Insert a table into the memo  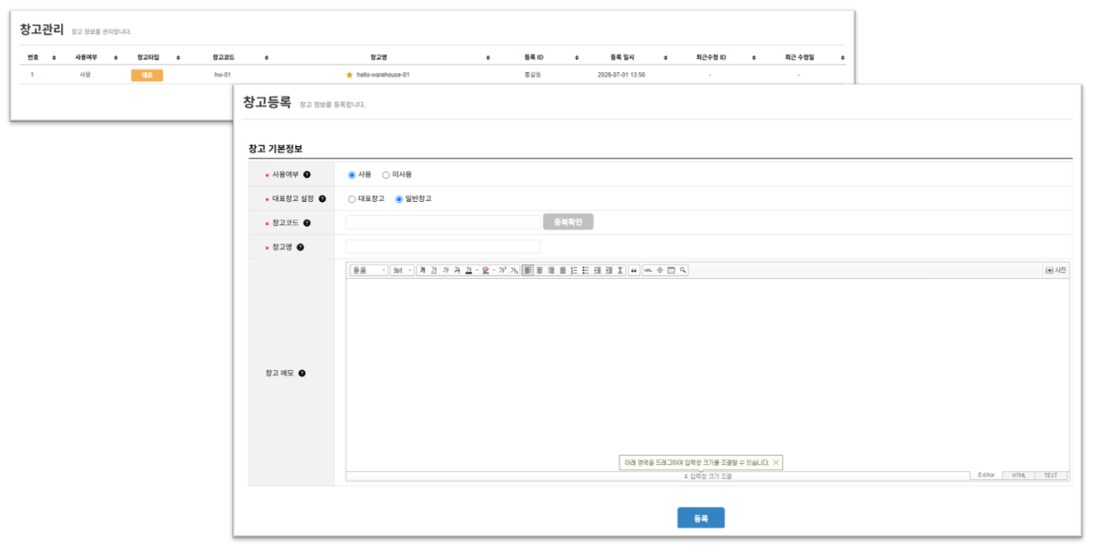(x=671, y=271)
